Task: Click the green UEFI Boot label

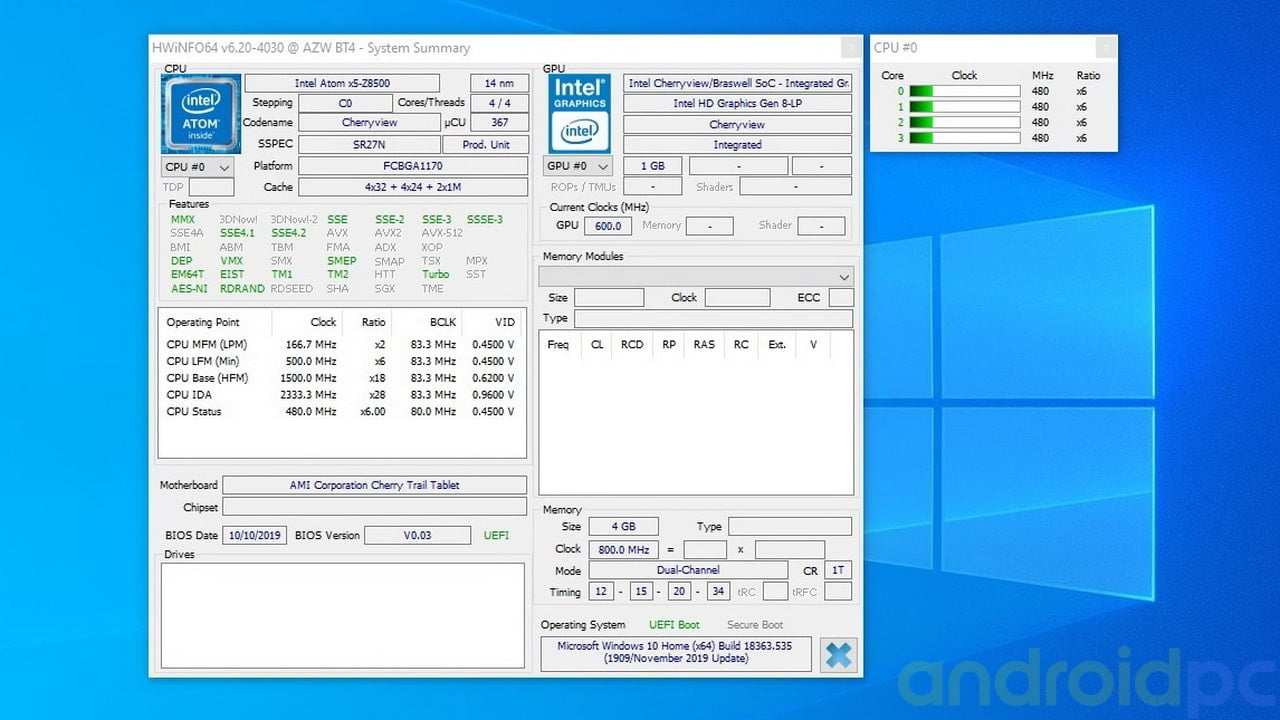Action: (674, 625)
